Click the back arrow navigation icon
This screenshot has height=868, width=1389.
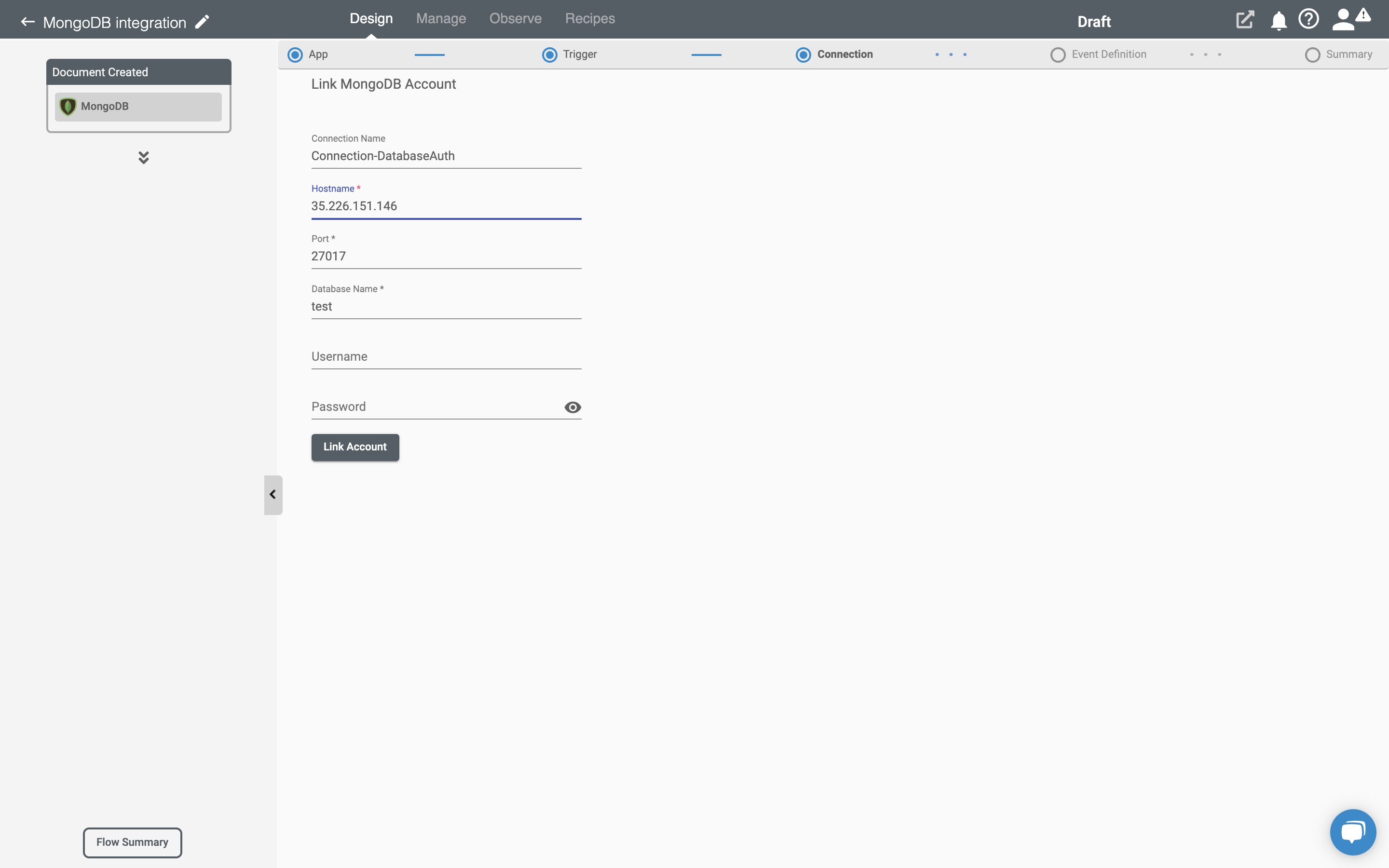coord(27,22)
